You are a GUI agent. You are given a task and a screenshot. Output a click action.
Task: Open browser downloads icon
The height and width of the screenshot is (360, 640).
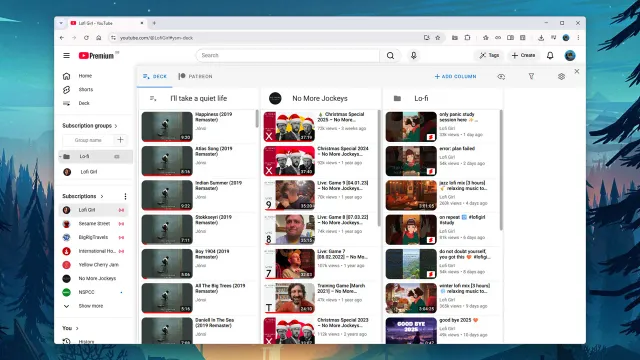pyautogui.click(x=541, y=38)
